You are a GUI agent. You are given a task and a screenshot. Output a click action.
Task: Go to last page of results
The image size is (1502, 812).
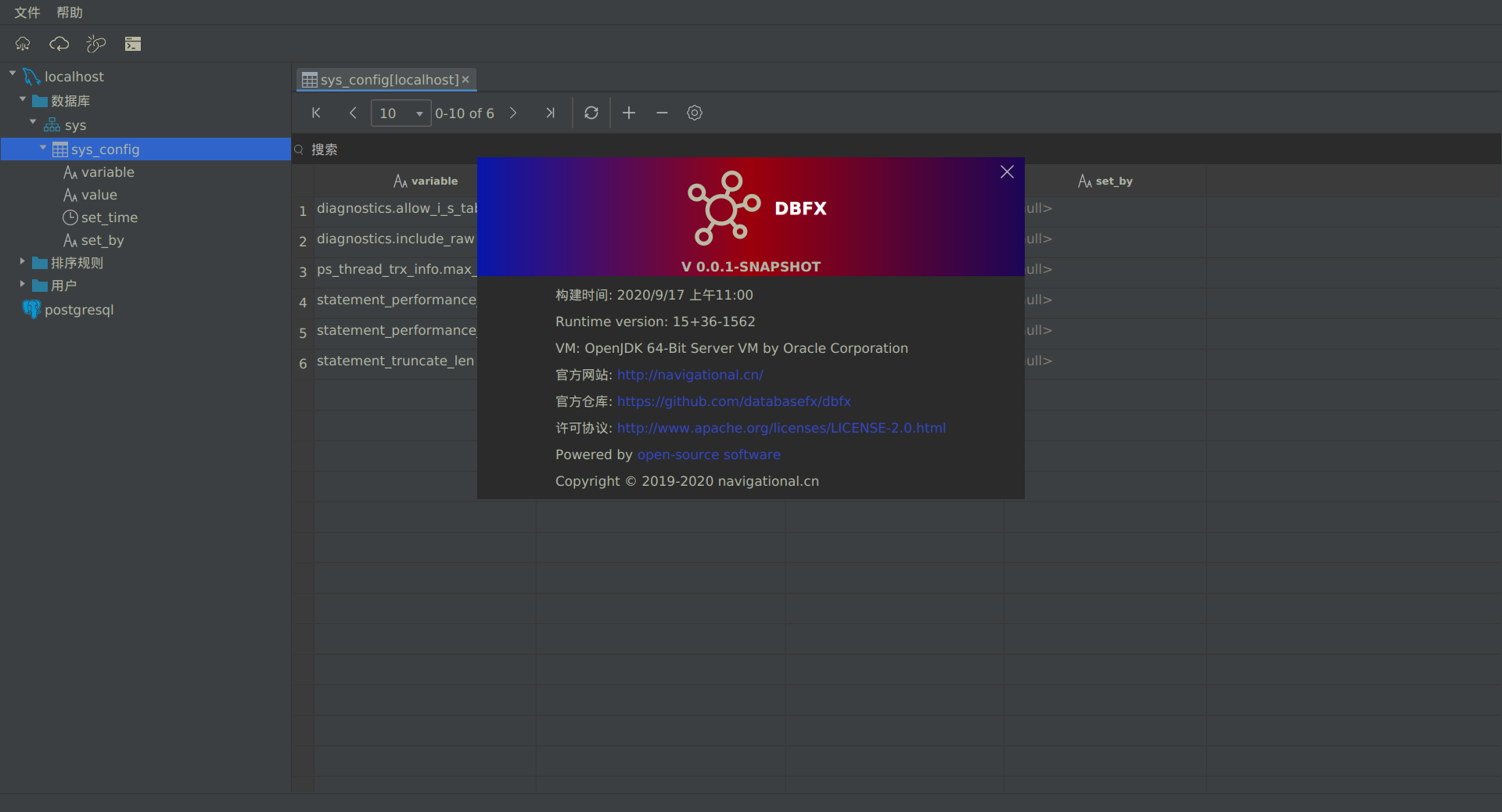[550, 113]
